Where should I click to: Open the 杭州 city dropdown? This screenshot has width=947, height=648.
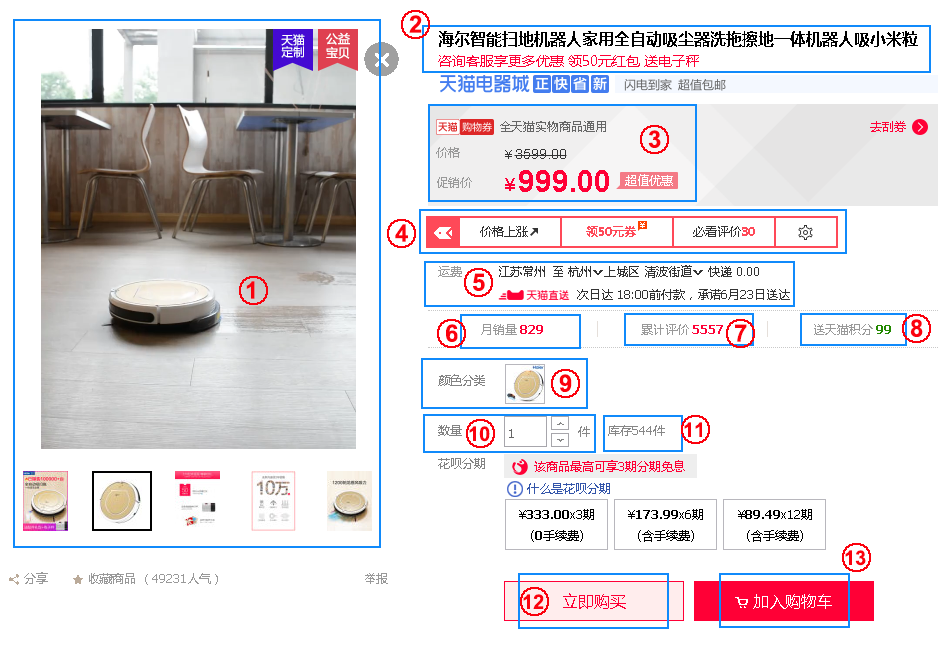(585, 272)
